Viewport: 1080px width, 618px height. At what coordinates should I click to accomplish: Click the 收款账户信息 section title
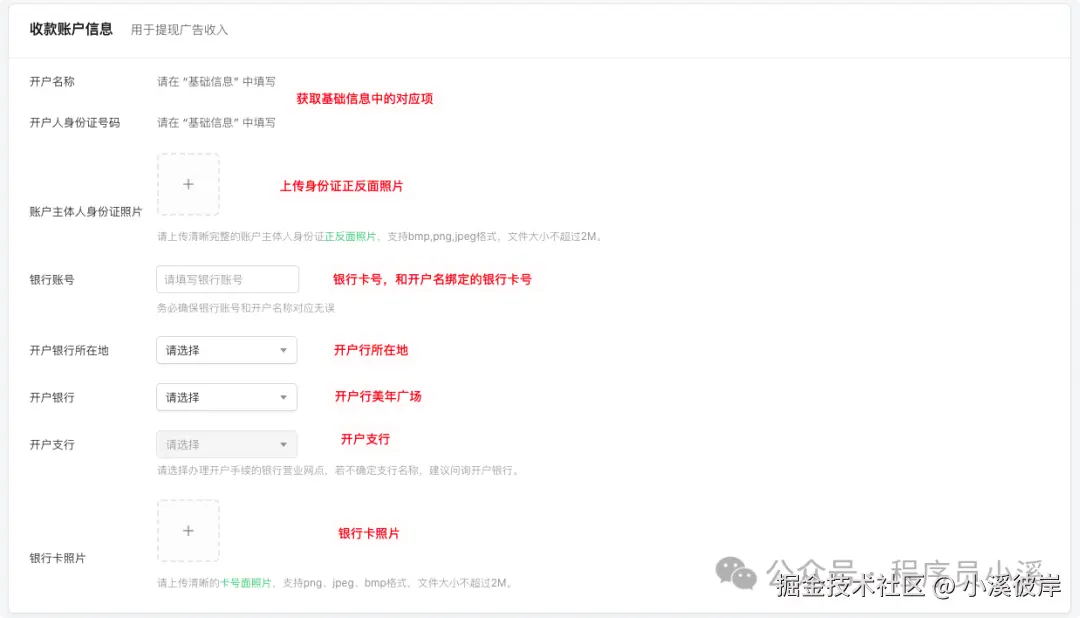coord(70,30)
